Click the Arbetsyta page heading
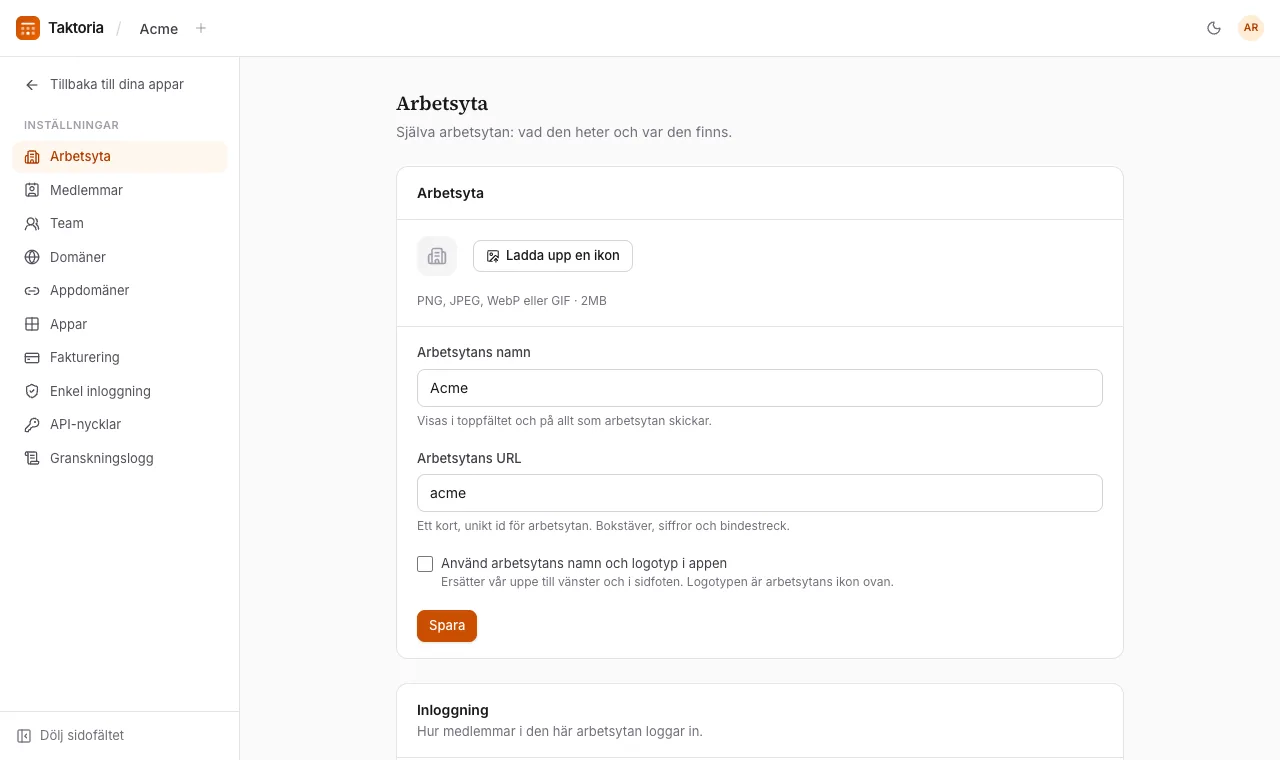Viewport: 1280px width, 760px height. (x=442, y=103)
